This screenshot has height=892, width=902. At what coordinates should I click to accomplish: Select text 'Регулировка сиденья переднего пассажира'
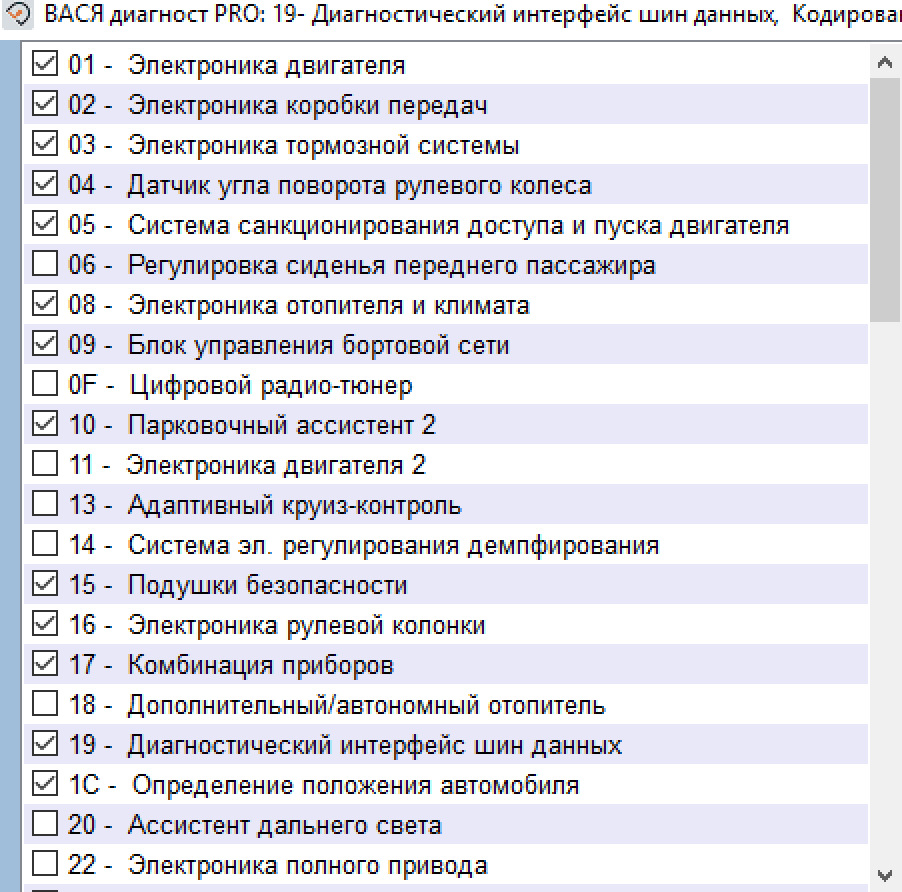tap(392, 265)
